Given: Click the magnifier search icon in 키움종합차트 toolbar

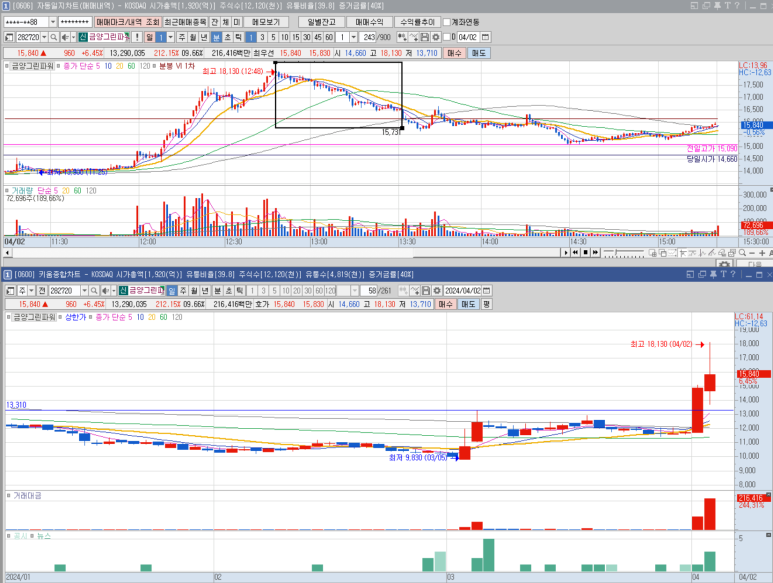Looking at the screenshot, I should tap(94, 291).
